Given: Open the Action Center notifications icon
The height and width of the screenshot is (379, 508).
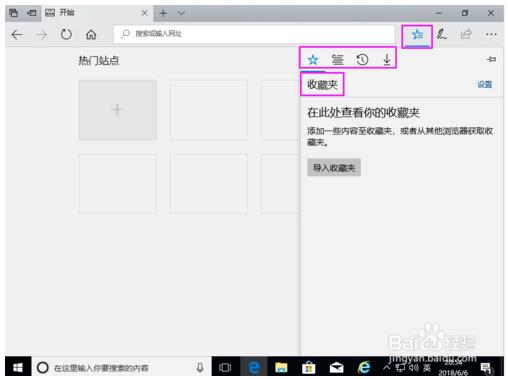Looking at the screenshot, I should tap(487, 368).
